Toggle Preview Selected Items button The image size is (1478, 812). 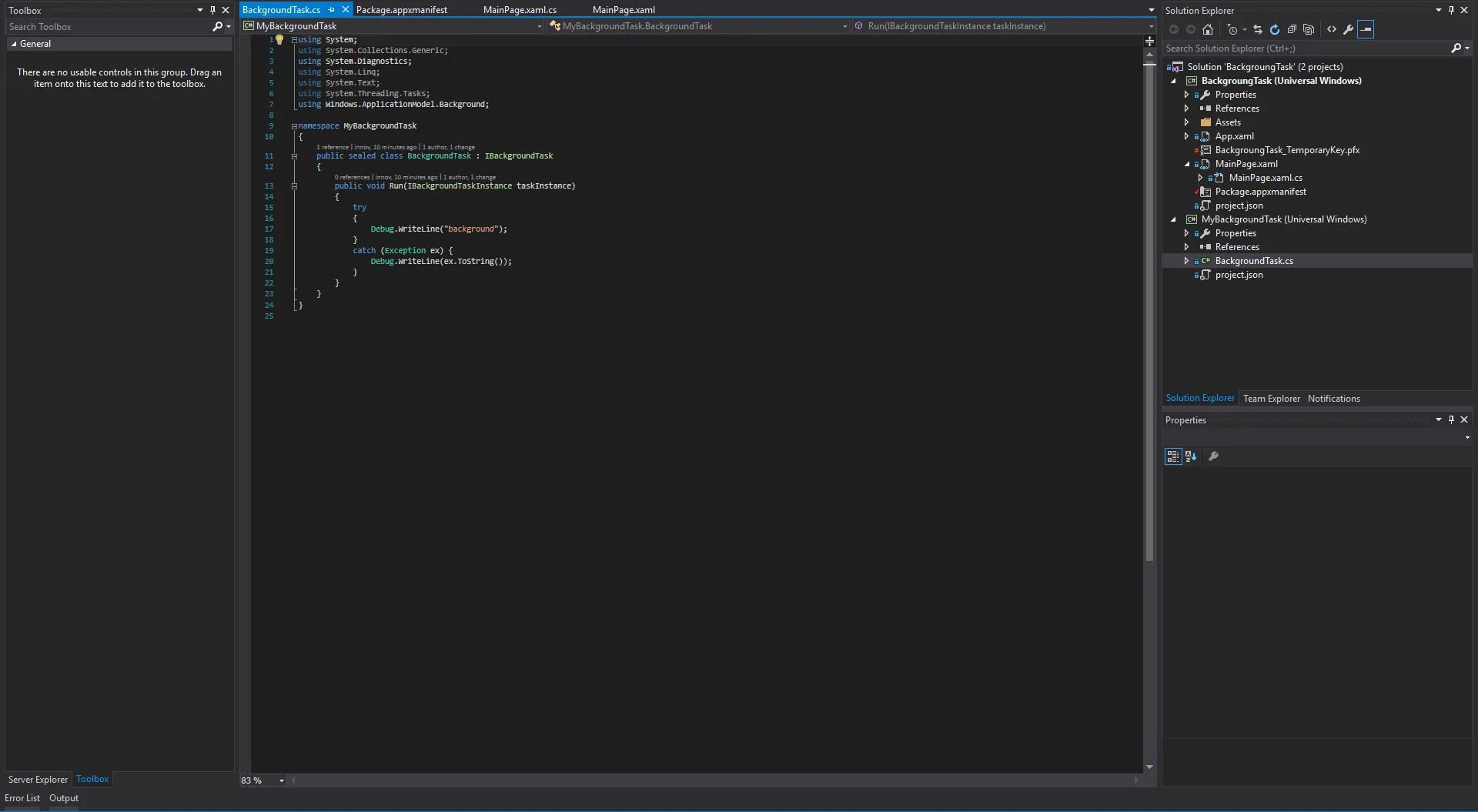(x=1366, y=29)
